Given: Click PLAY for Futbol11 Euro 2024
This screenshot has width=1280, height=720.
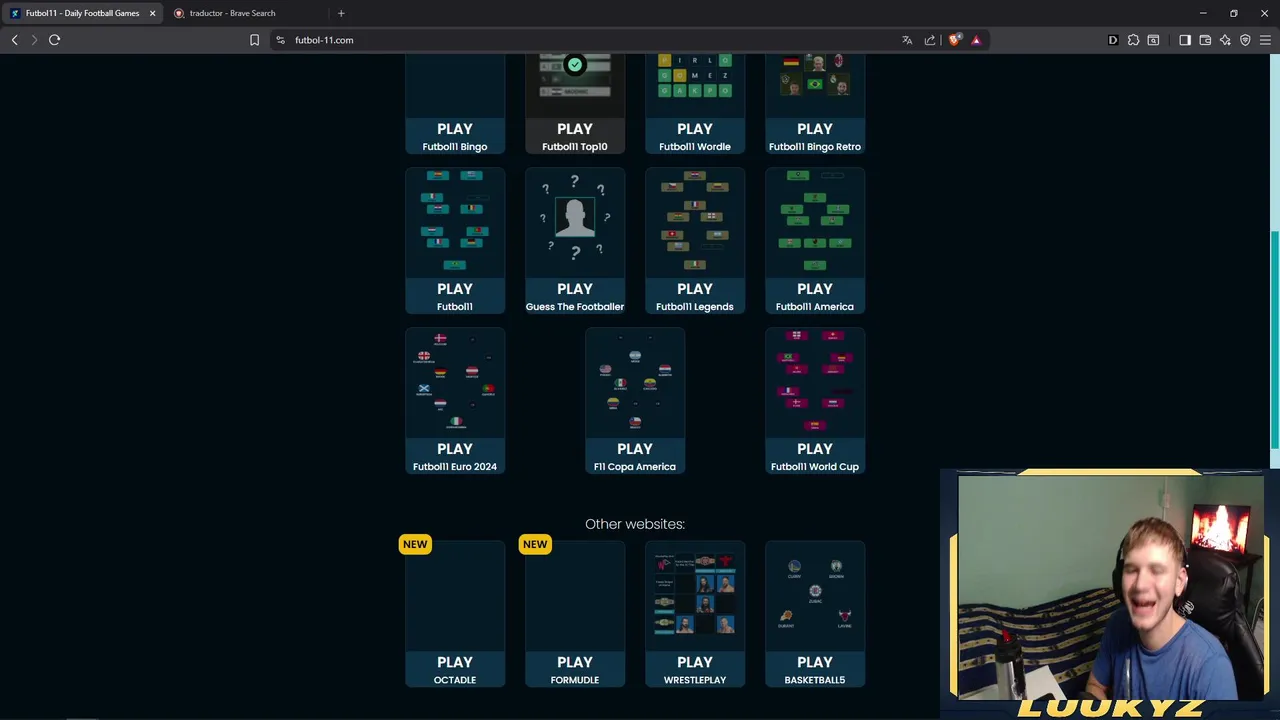Looking at the screenshot, I should click(455, 449).
